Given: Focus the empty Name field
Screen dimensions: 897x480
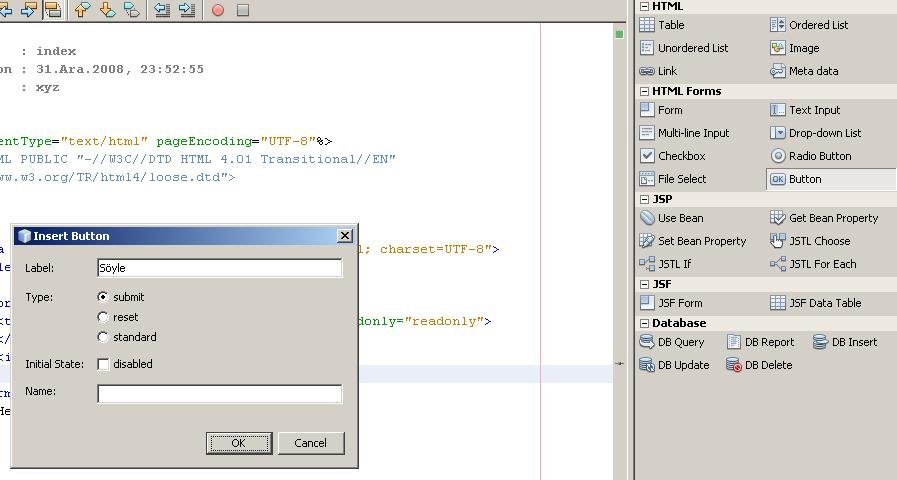Looking at the screenshot, I should tap(220, 394).
